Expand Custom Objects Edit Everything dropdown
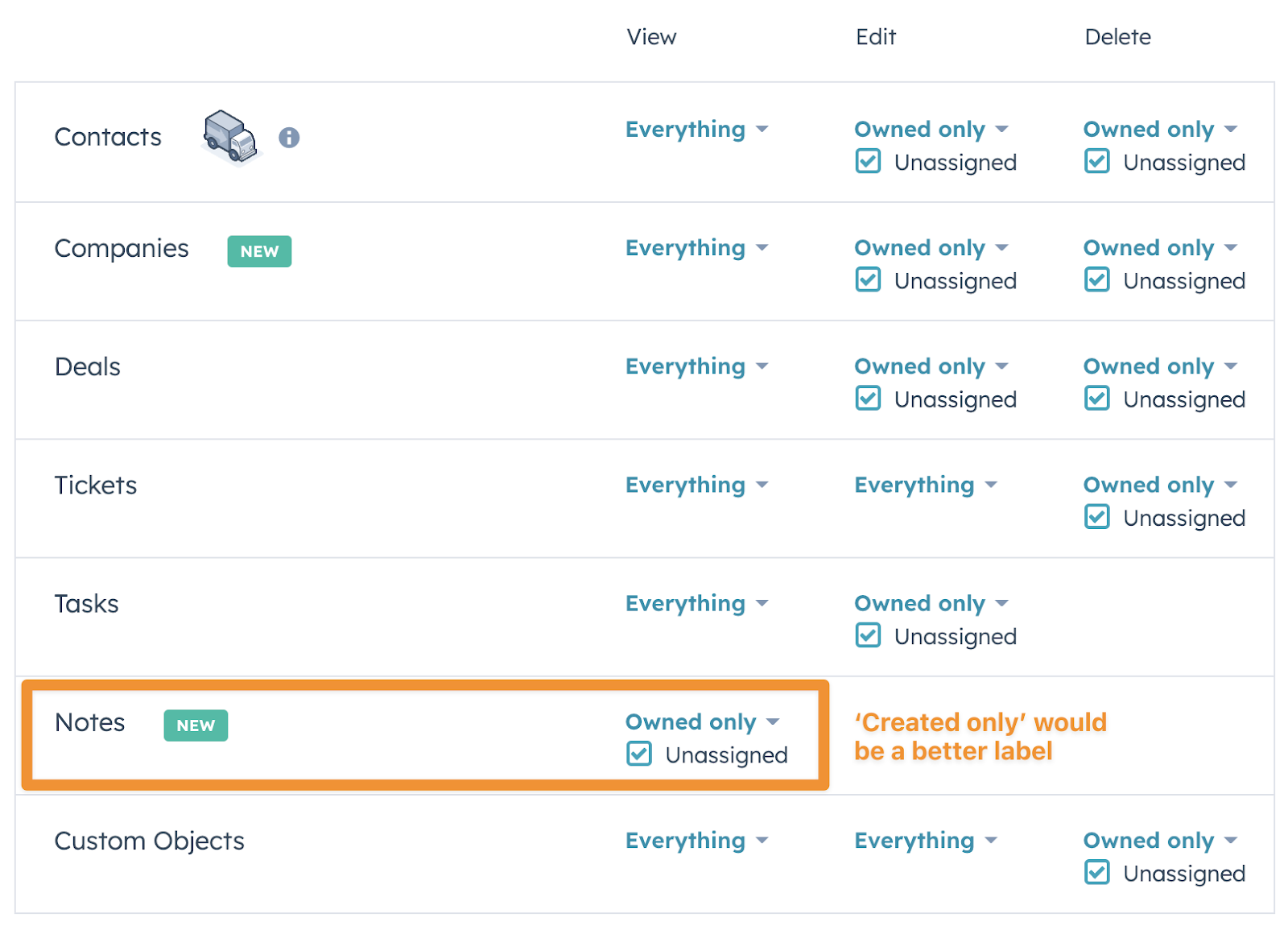This screenshot has width=1288, height=926. tap(925, 841)
